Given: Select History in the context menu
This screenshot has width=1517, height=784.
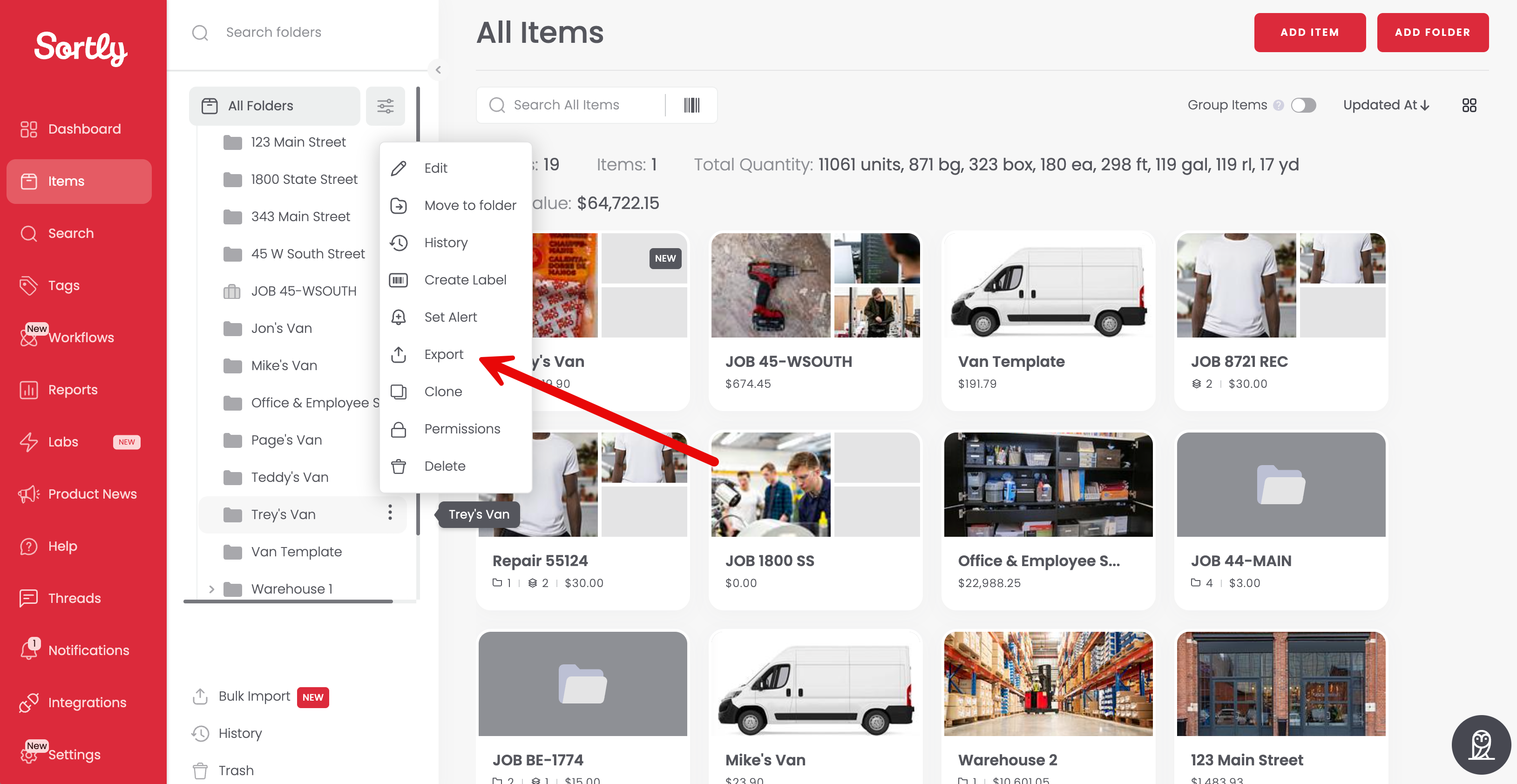Looking at the screenshot, I should 456,243.
